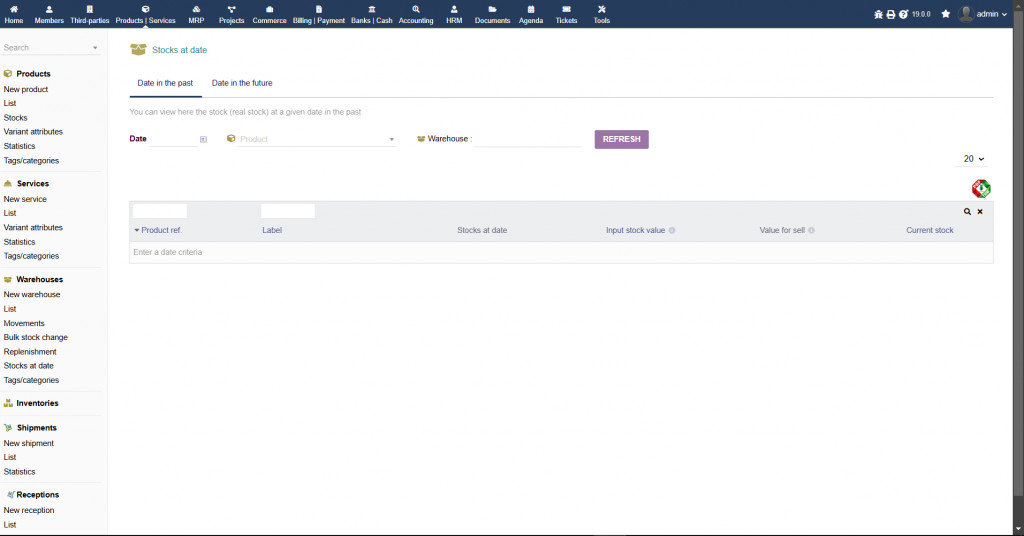Image resolution: width=1024 pixels, height=536 pixels.
Task: Click the Date input field
Action: [173, 139]
